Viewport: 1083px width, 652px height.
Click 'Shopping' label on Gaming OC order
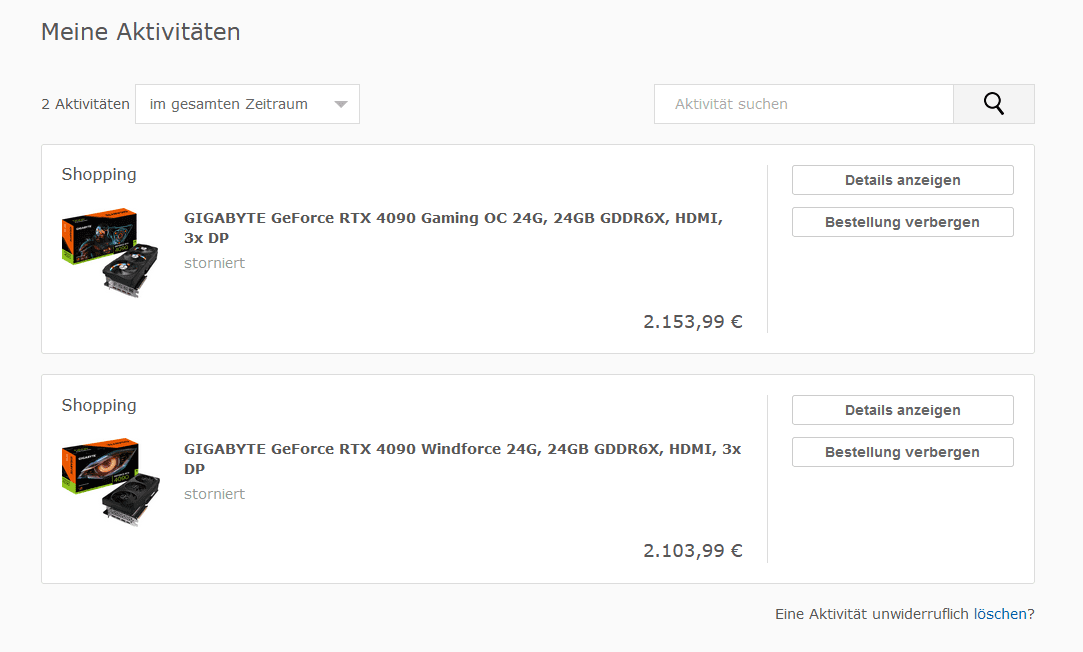[99, 174]
